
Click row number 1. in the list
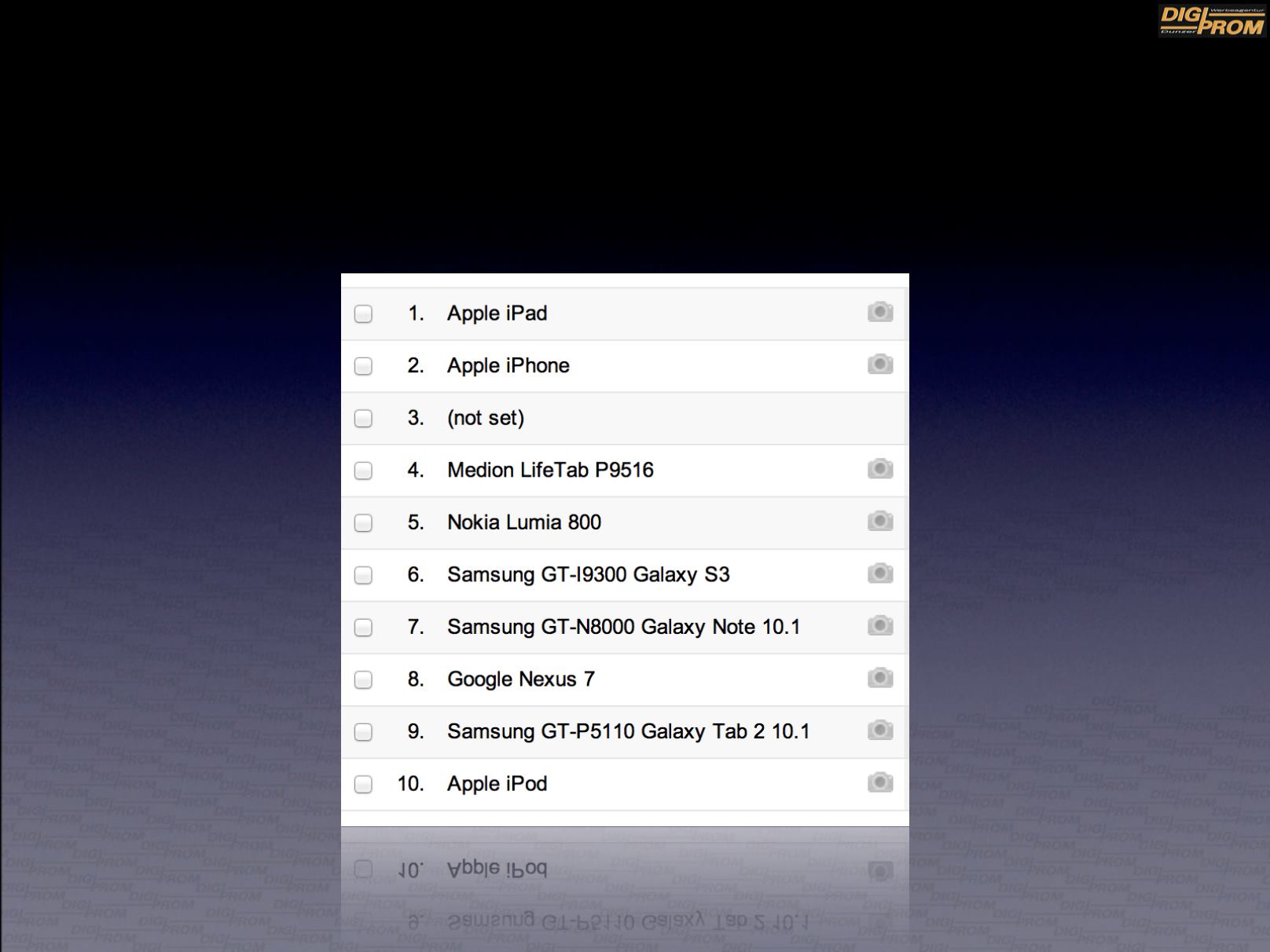click(416, 313)
